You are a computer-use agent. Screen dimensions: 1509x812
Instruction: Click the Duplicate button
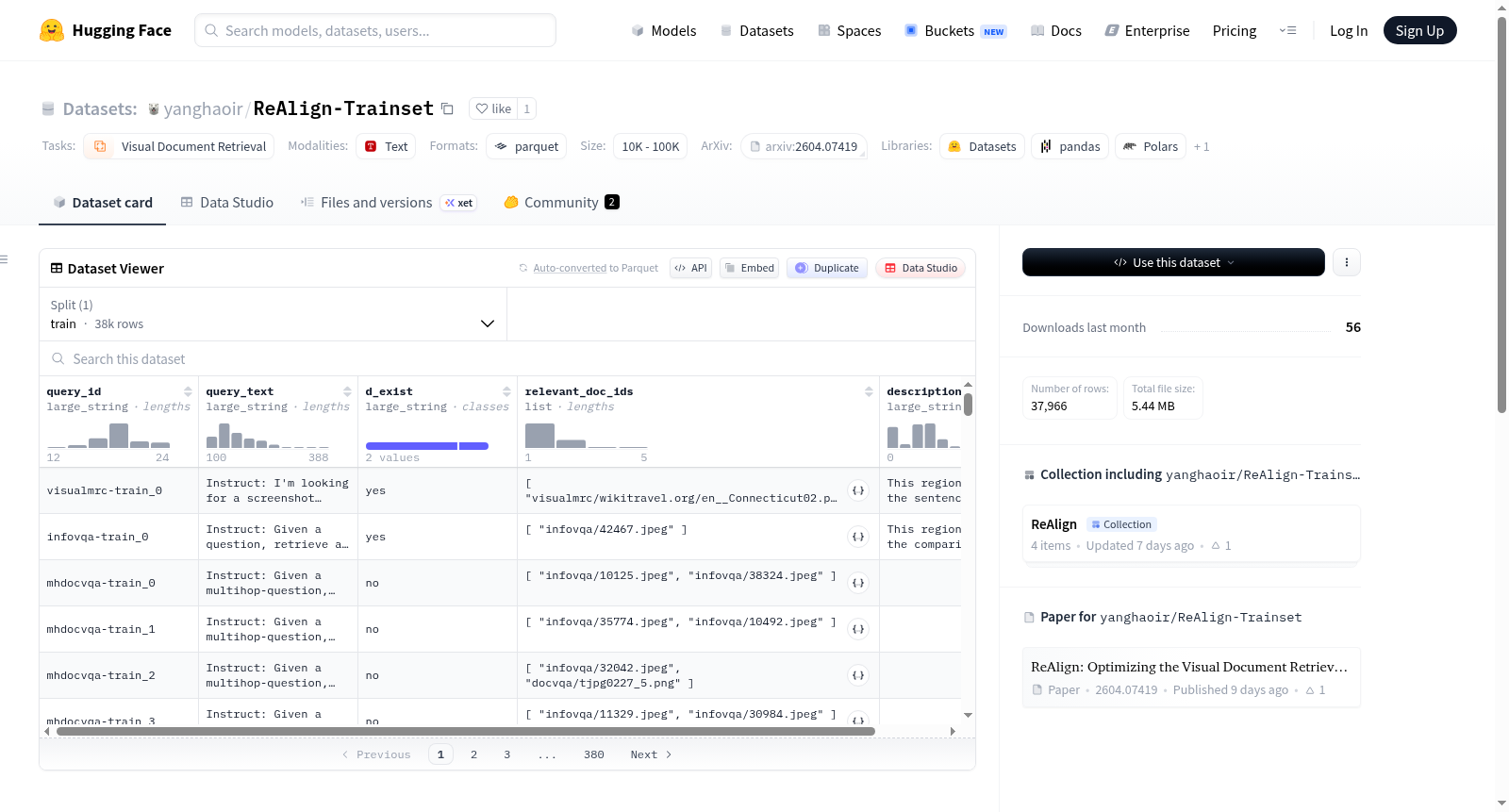827,268
